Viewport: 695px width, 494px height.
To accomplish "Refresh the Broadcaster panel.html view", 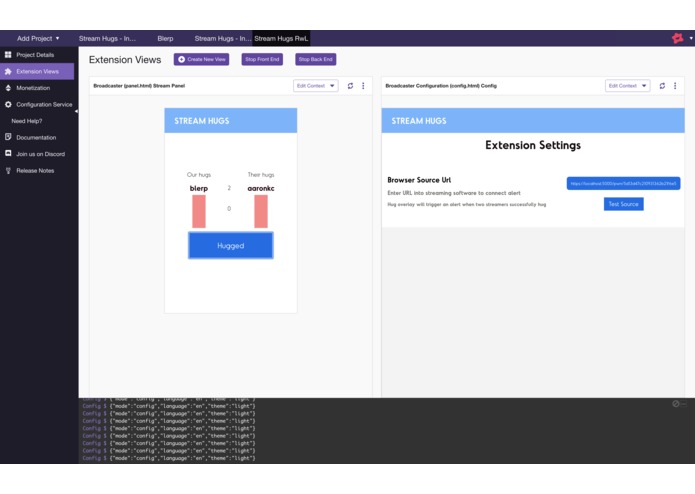I will click(x=350, y=86).
